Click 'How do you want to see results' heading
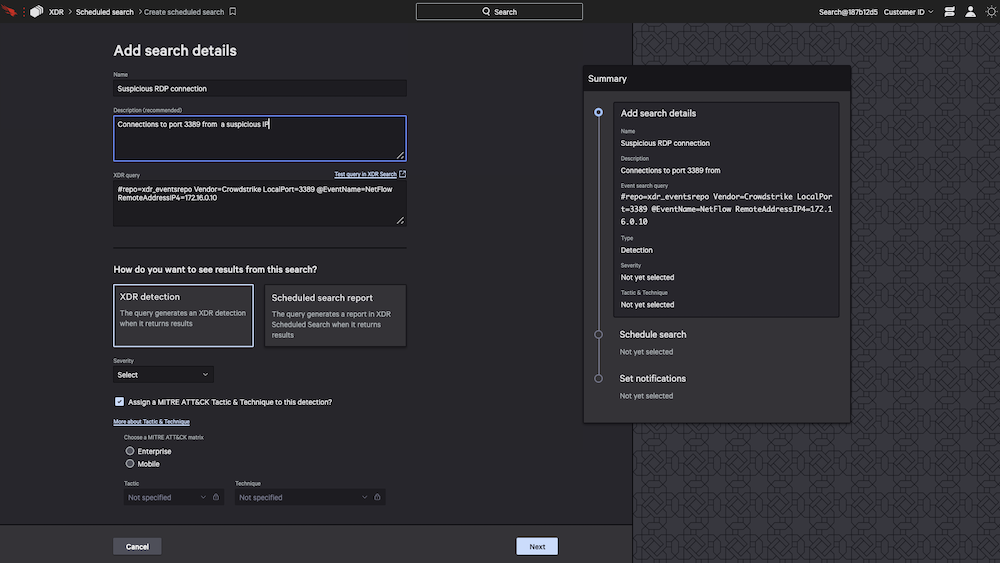The width and height of the screenshot is (1000, 563). click(x=215, y=269)
